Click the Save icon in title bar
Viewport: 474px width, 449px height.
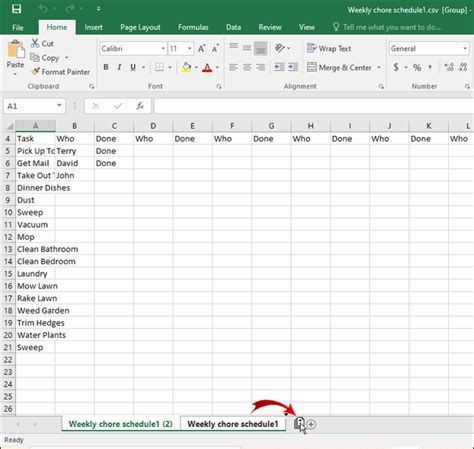(16, 9)
